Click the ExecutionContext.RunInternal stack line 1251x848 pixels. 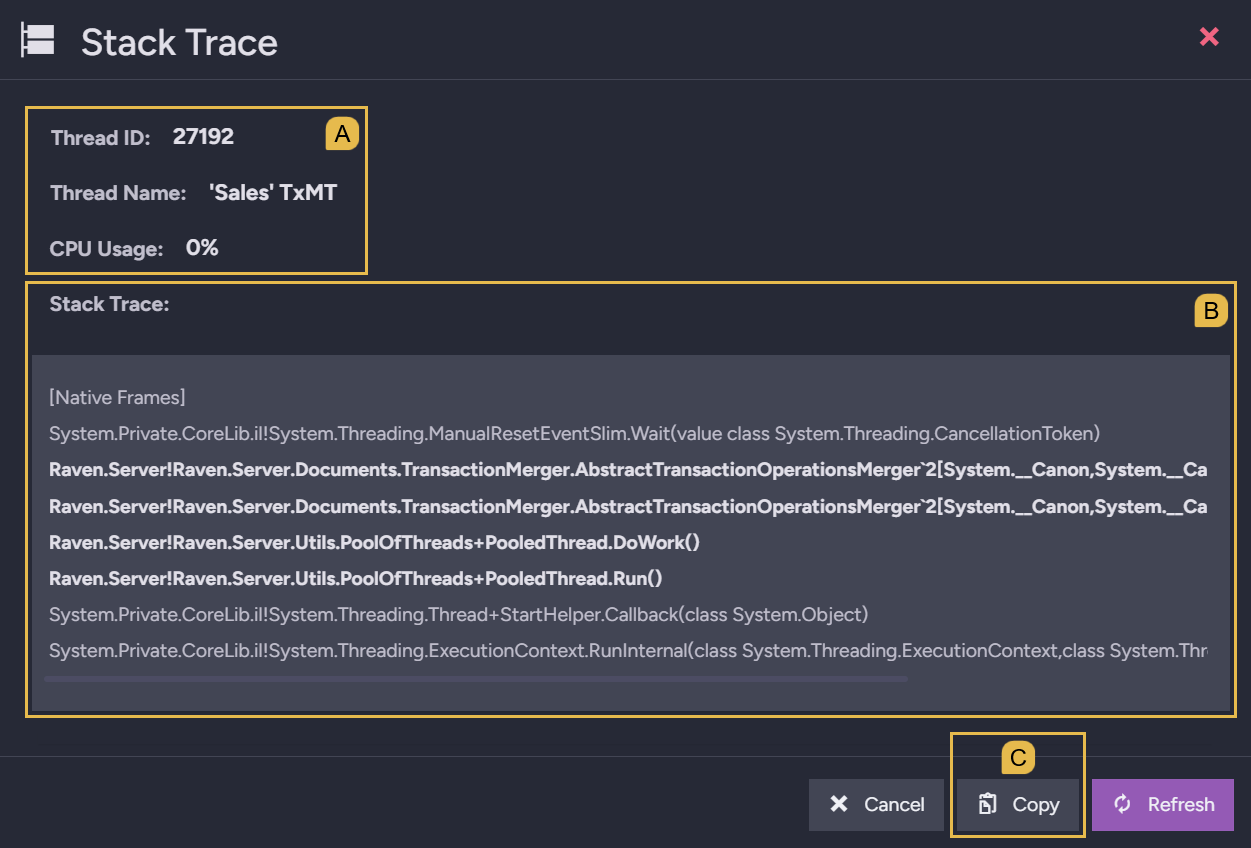pyautogui.click(x=628, y=651)
